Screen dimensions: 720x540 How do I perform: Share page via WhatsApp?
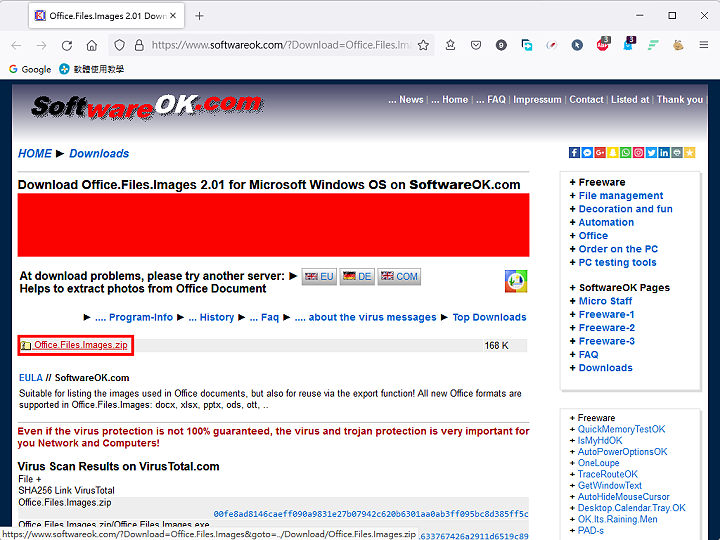(x=625, y=152)
